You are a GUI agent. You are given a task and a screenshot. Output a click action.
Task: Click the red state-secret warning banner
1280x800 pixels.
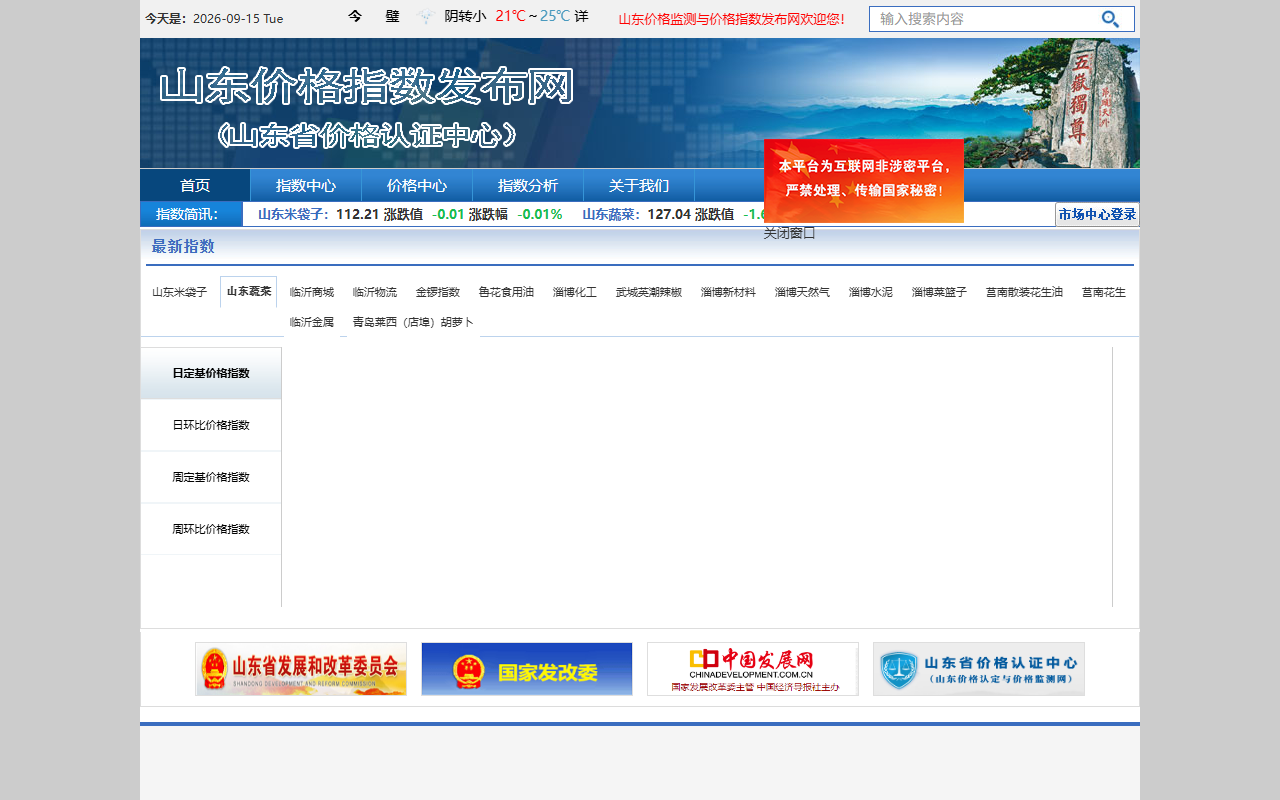(x=864, y=181)
